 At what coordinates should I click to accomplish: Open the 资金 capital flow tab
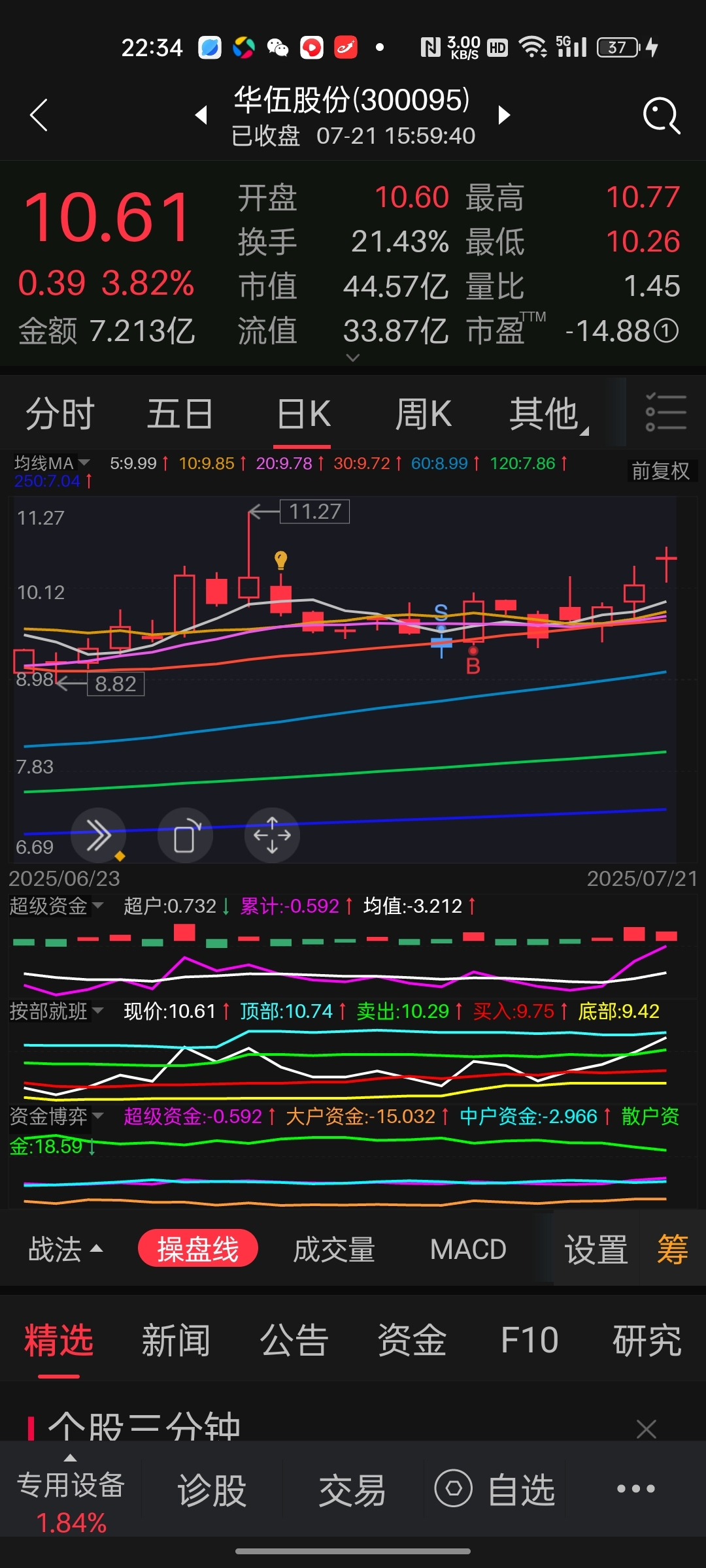[x=412, y=1341]
